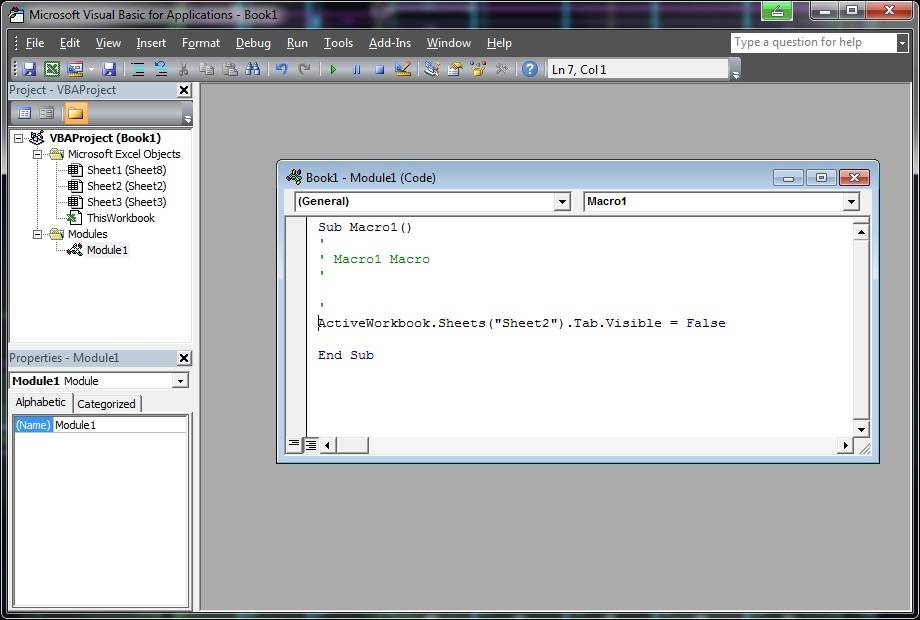Open the Object Browser toolbar icon
The height and width of the screenshot is (620, 920).
click(x=478, y=69)
